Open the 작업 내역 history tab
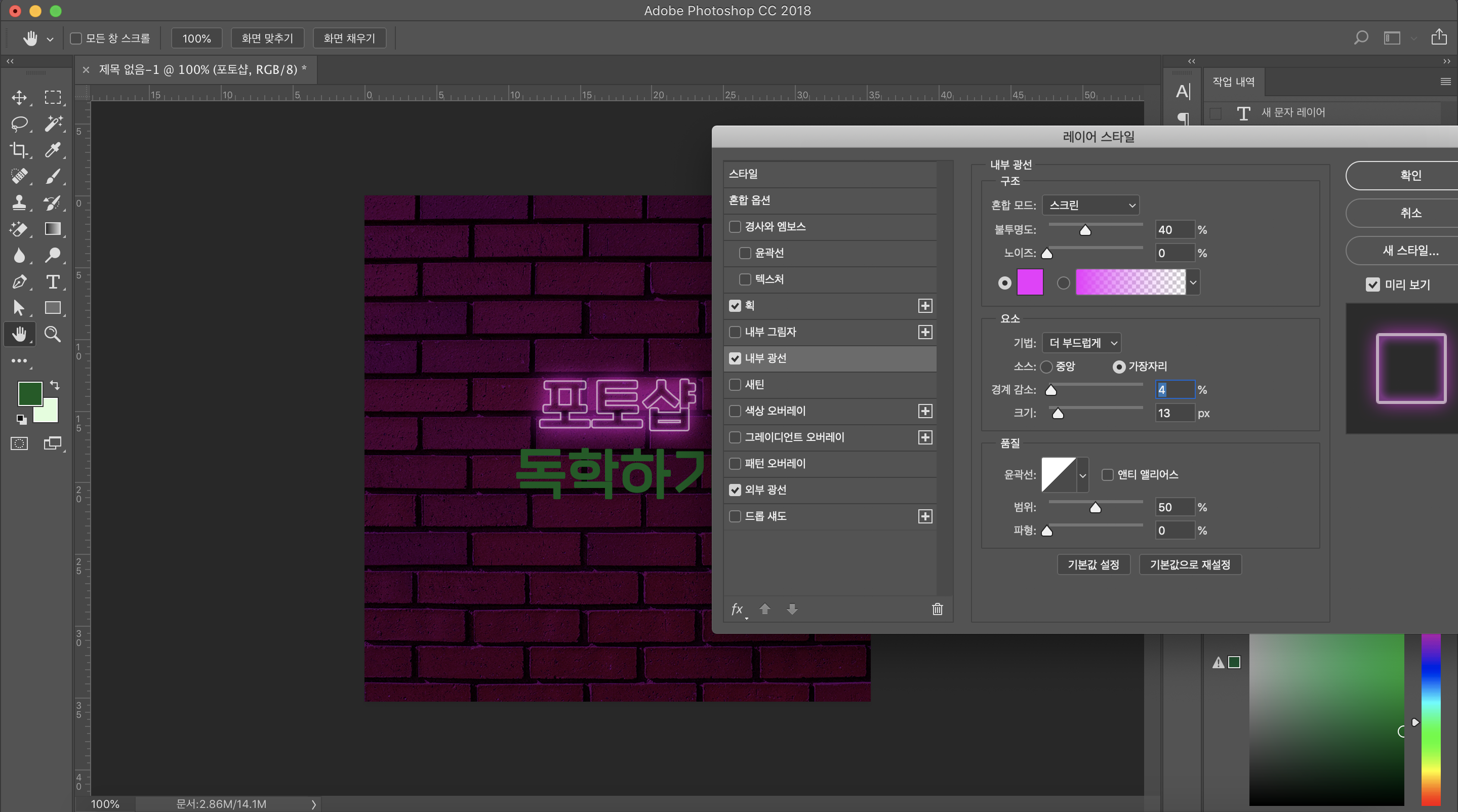The height and width of the screenshot is (812, 1458). coord(1233,82)
